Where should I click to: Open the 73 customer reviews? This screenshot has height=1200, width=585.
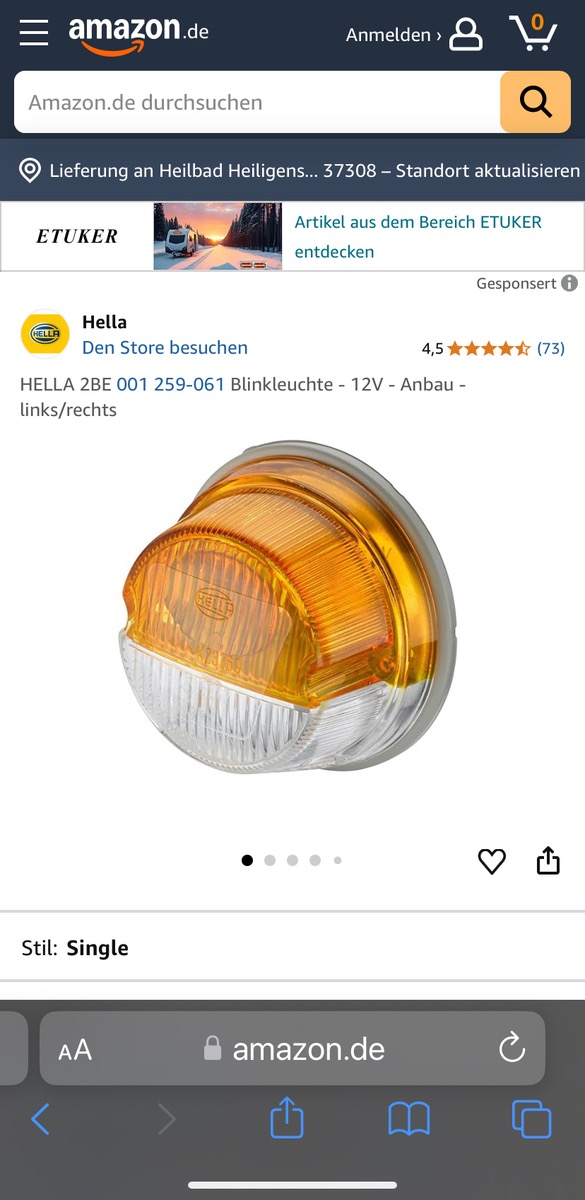551,348
